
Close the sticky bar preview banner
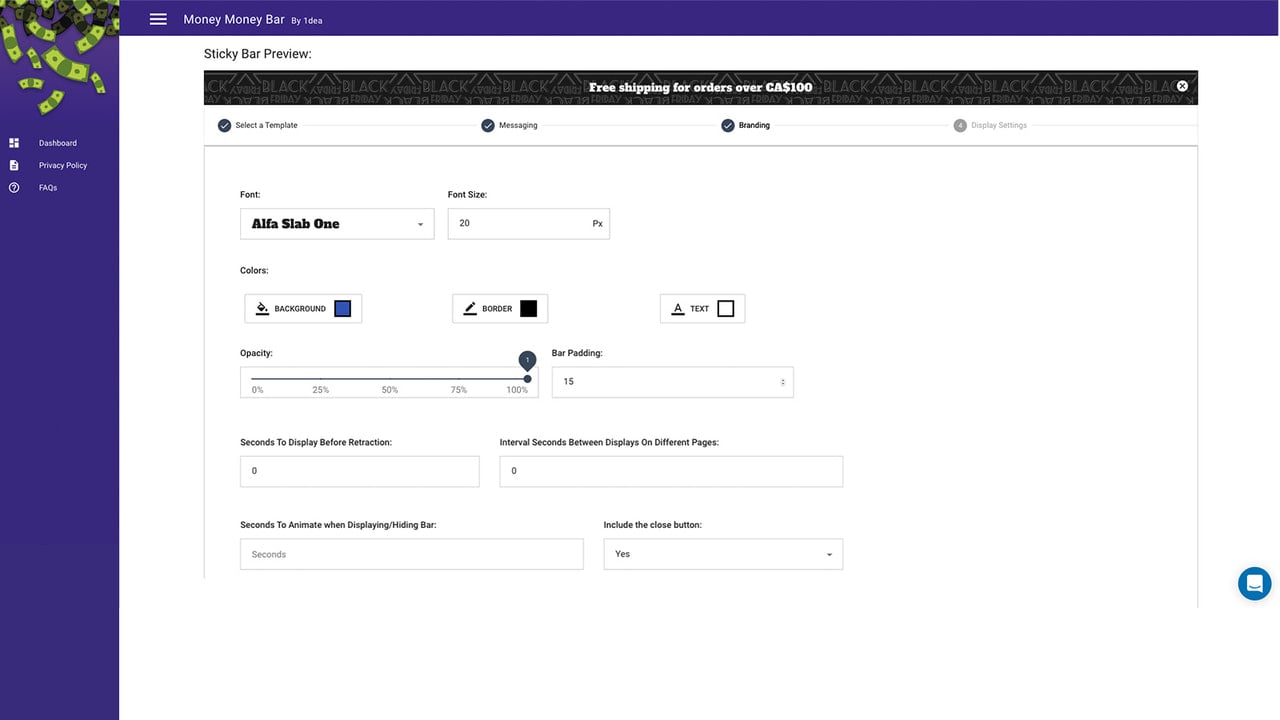coord(1182,86)
